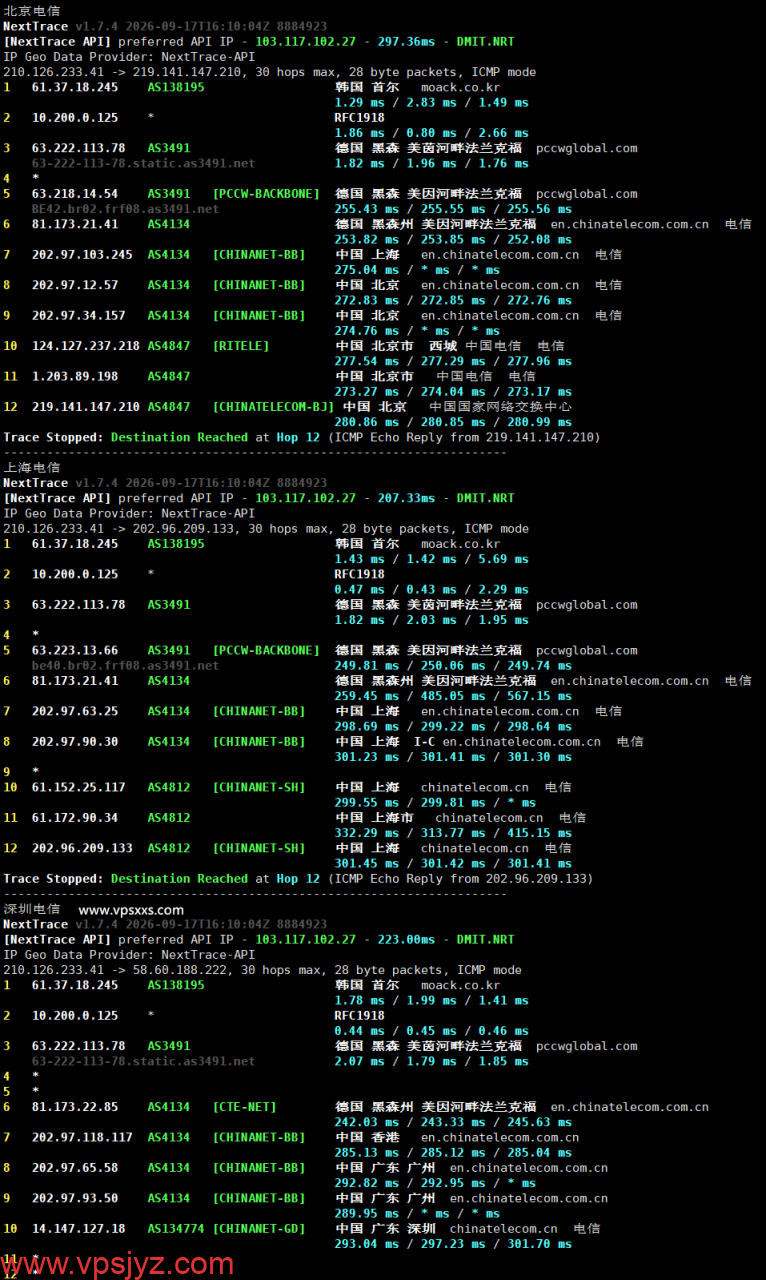Screen dimensions: 766x1280
Task: Click the I-C marker in Shanghai hop 8
Action: pos(424,741)
